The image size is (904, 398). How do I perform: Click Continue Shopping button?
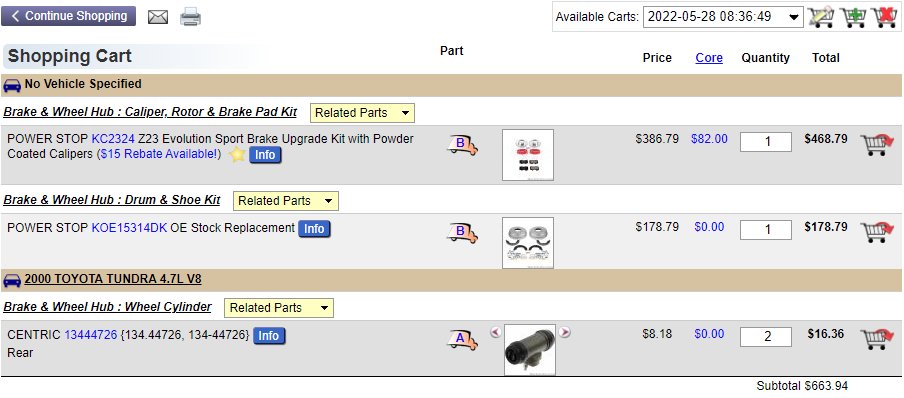(x=69, y=16)
